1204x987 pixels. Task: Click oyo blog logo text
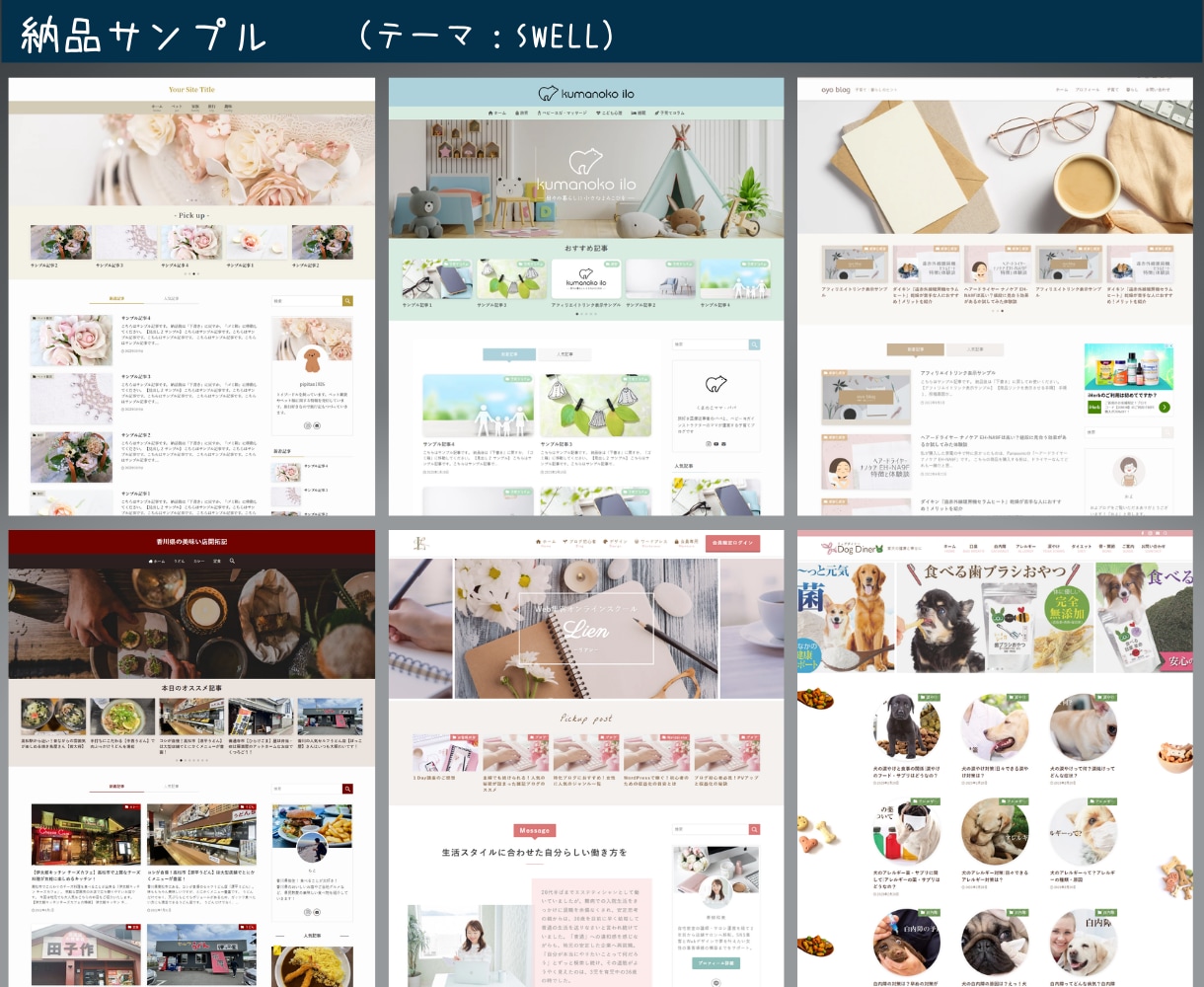tap(836, 90)
